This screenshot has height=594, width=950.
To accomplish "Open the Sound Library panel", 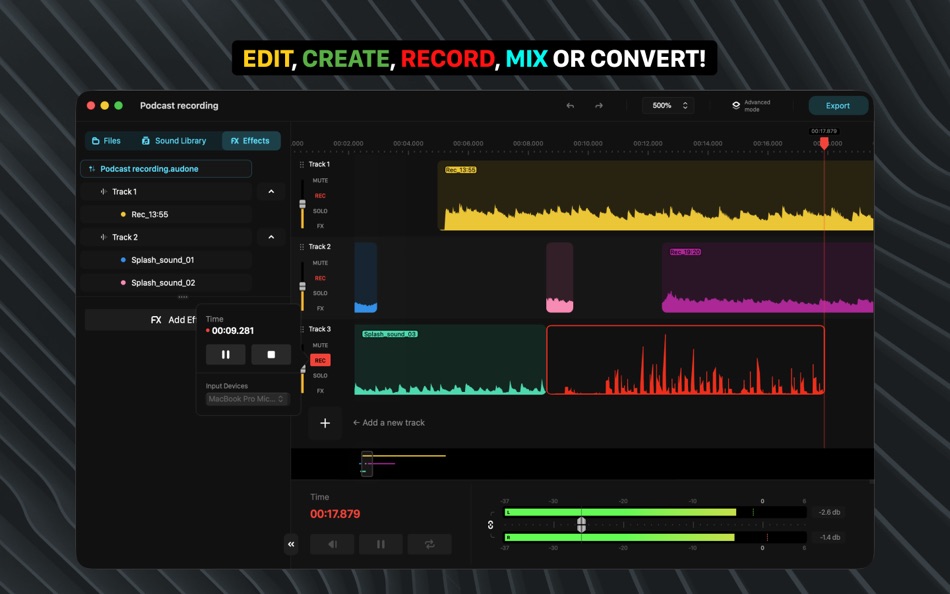I will 176,140.
